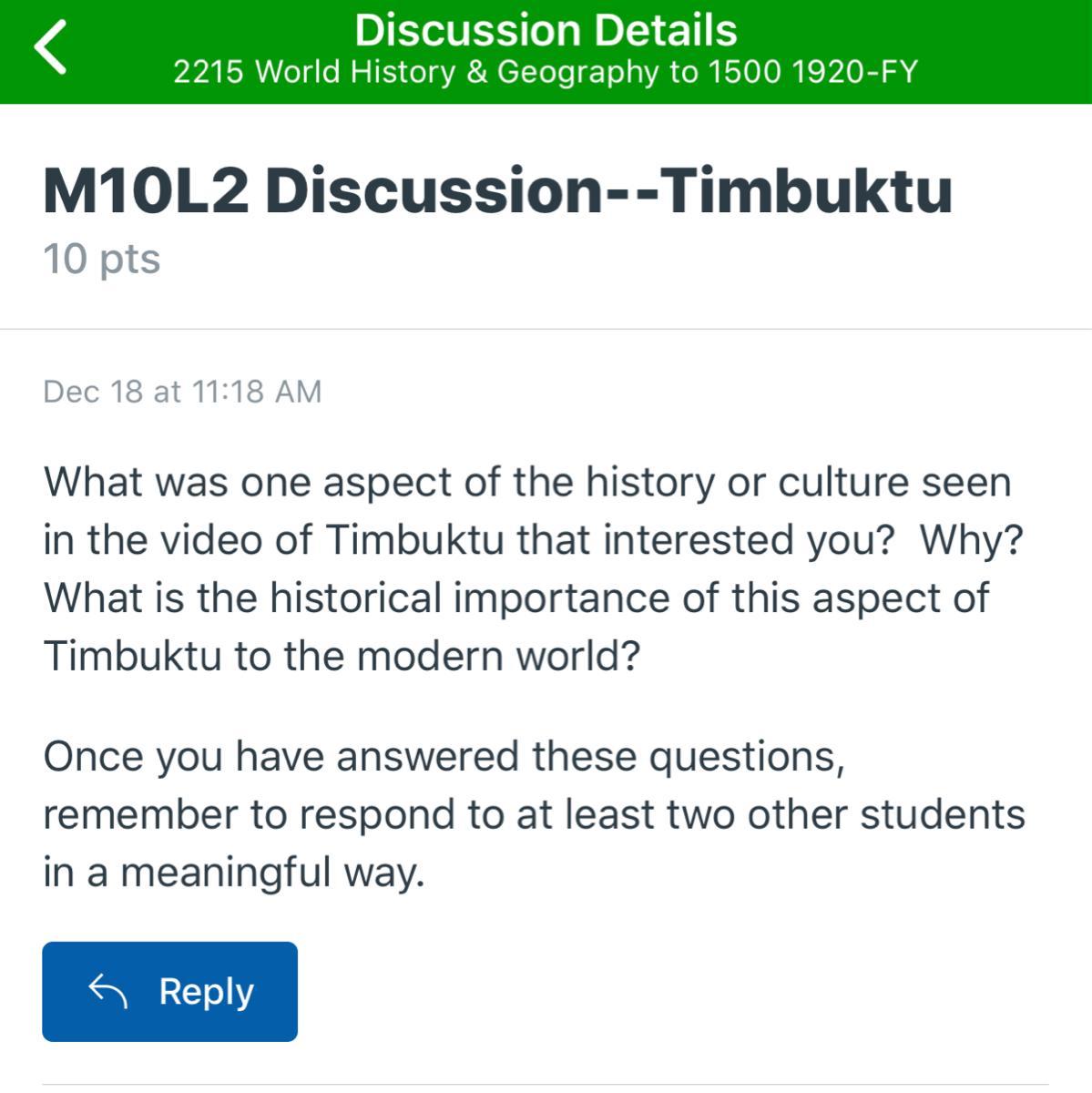
Task: Tap the Discussion Details header title
Action: click(546, 30)
